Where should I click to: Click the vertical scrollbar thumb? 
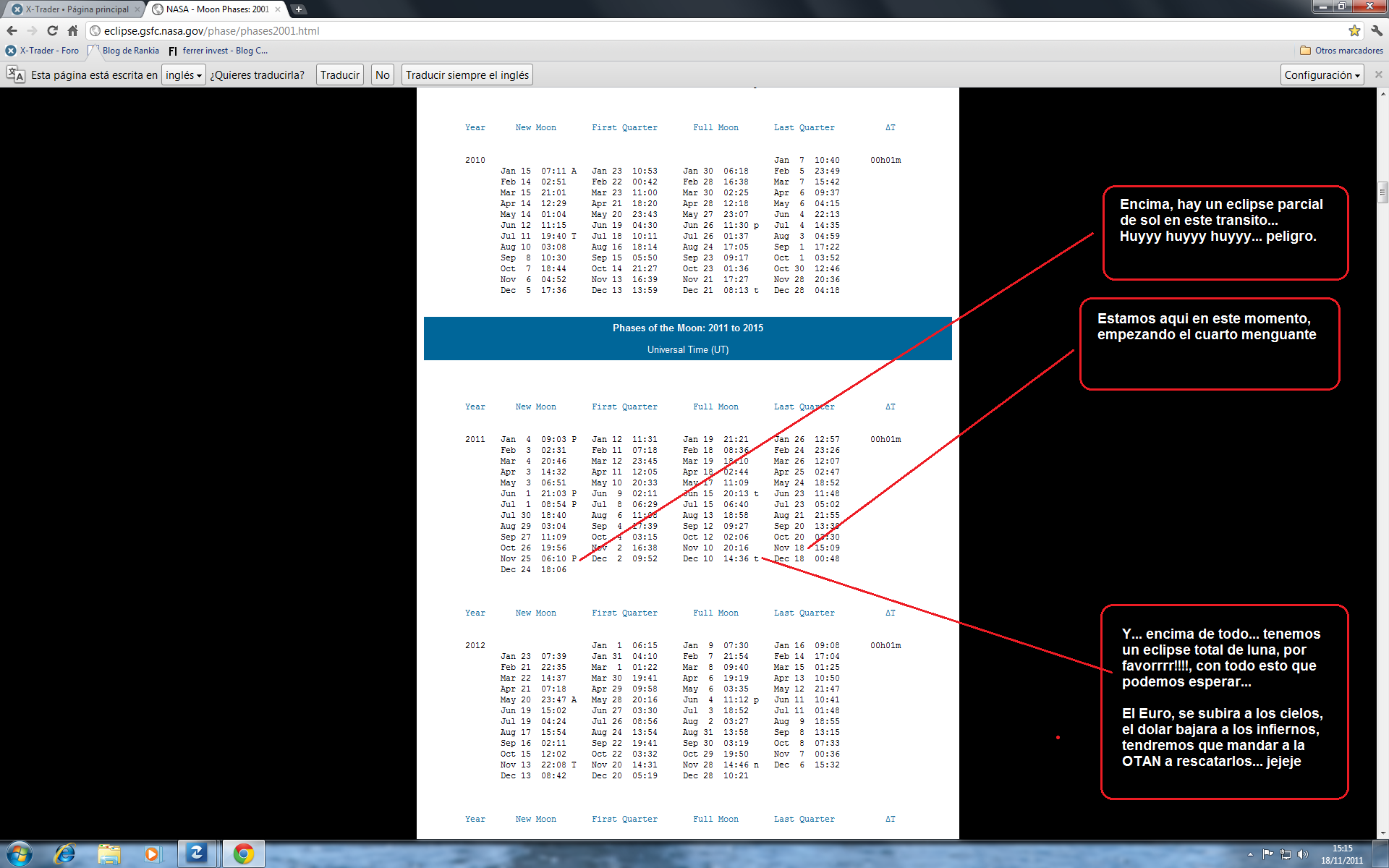click(x=1382, y=192)
